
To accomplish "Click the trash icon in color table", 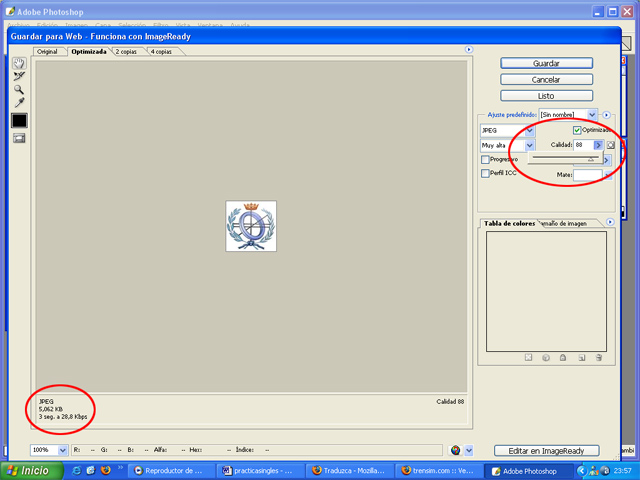I will 597,357.
